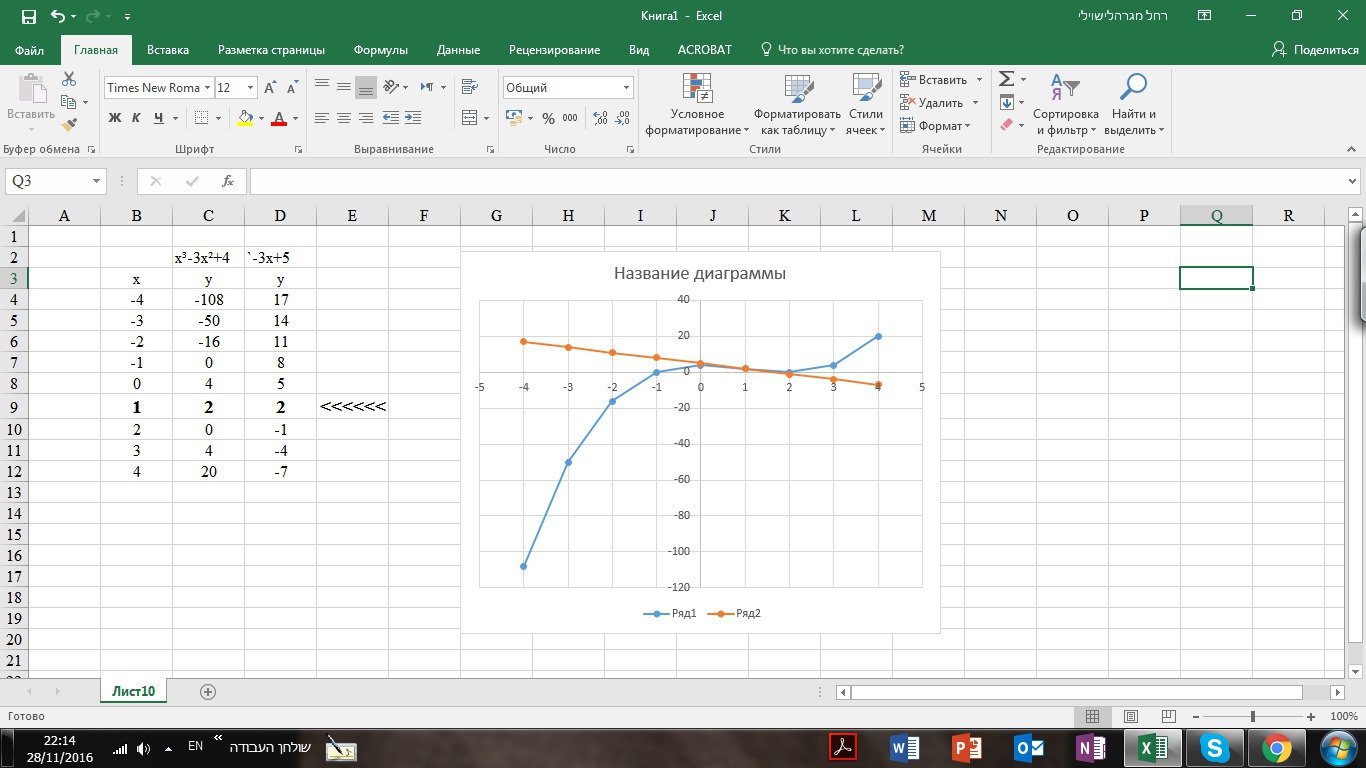
Task: Click the Percent style icon
Action: click(x=548, y=118)
